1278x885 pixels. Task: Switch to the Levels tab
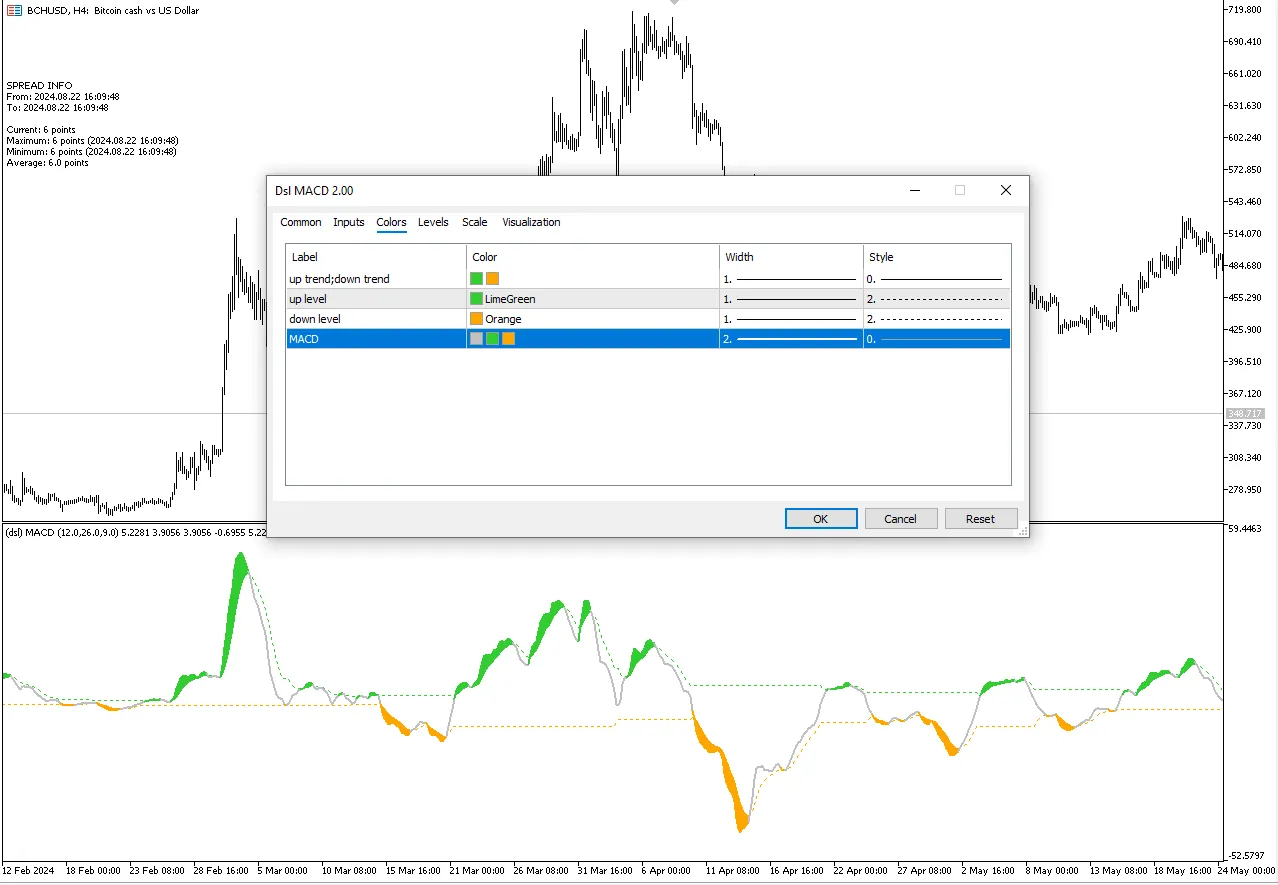(x=433, y=222)
